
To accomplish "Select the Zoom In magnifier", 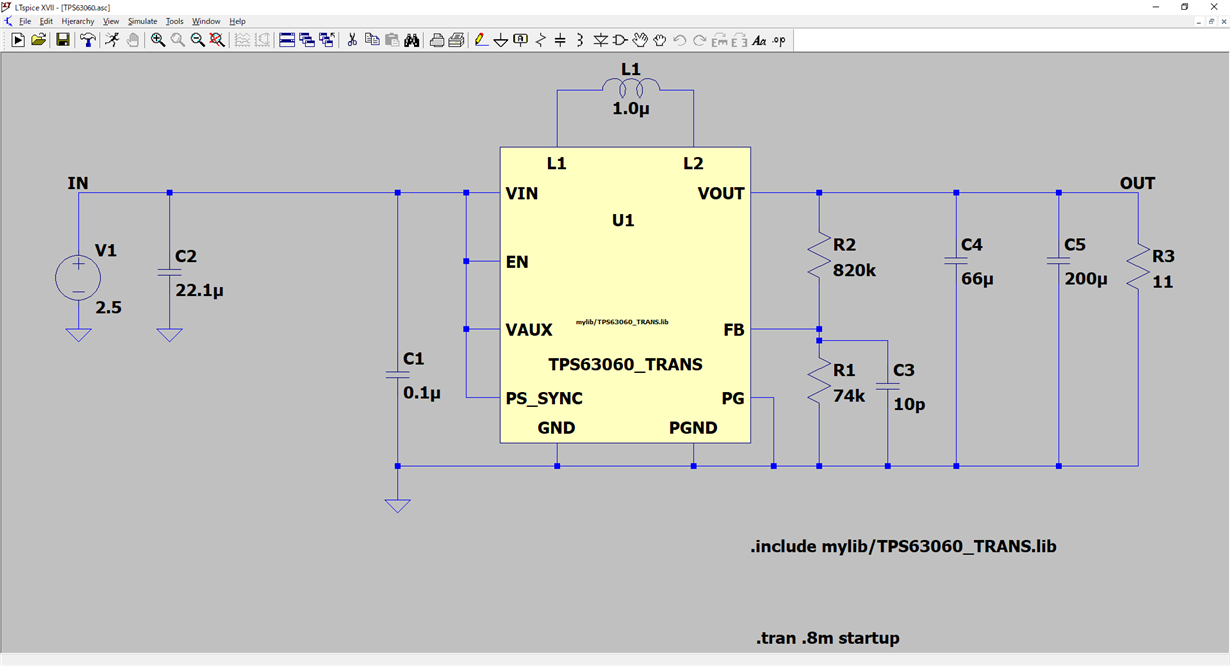I will click(157, 40).
